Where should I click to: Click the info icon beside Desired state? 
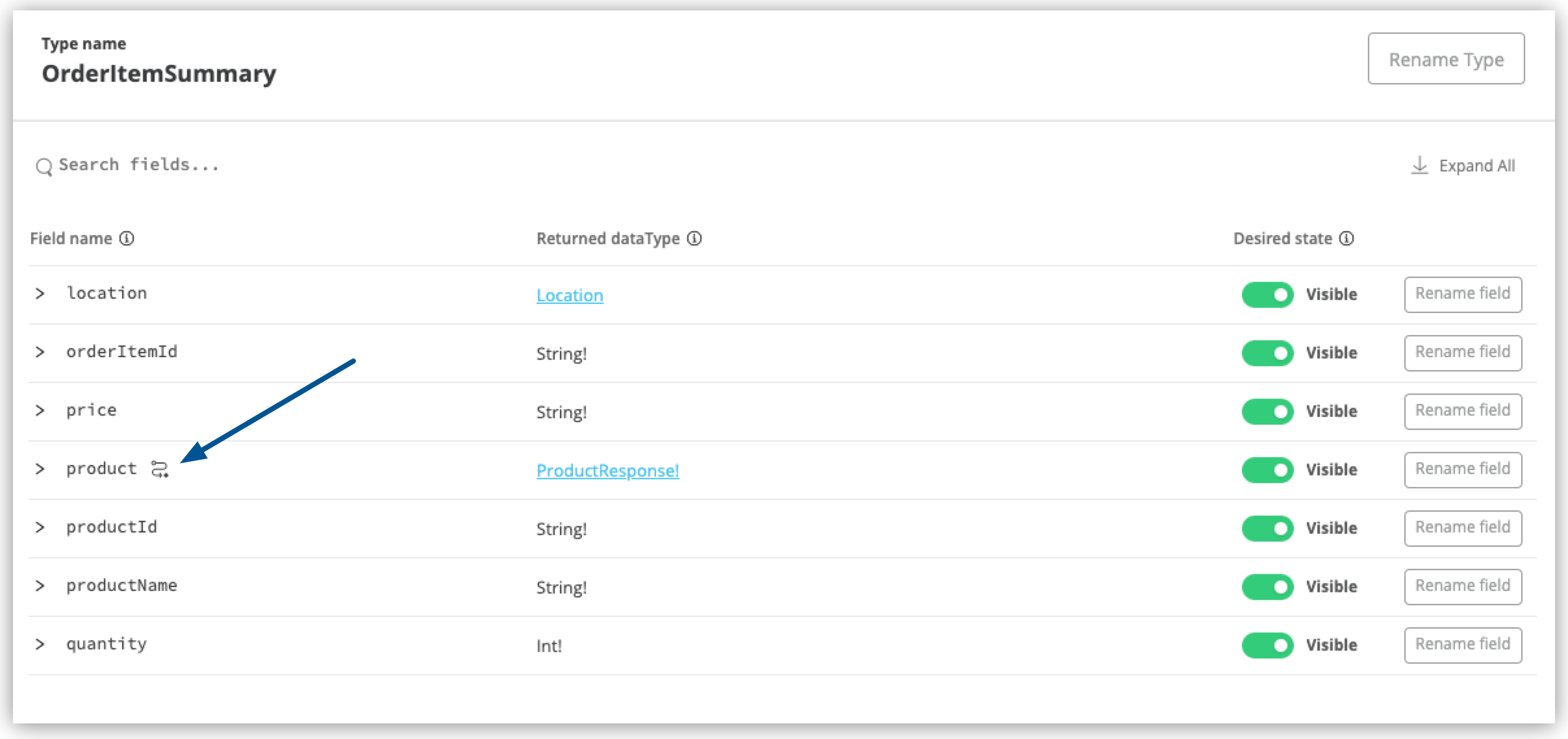[1348, 238]
